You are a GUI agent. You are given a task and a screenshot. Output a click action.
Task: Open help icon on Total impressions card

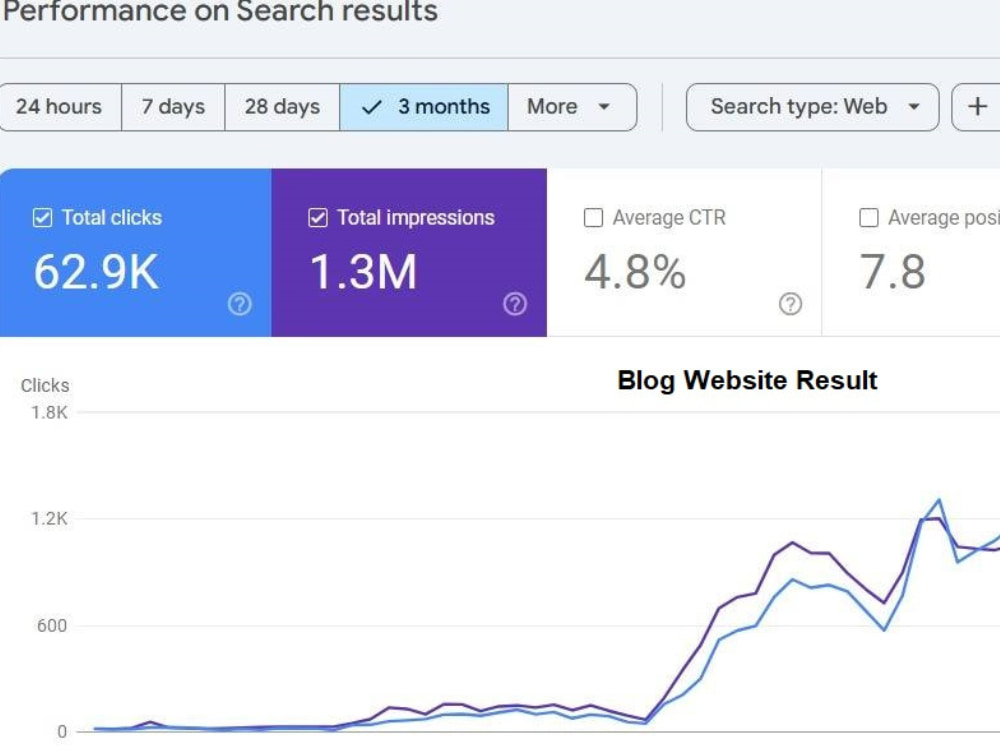[x=515, y=304]
